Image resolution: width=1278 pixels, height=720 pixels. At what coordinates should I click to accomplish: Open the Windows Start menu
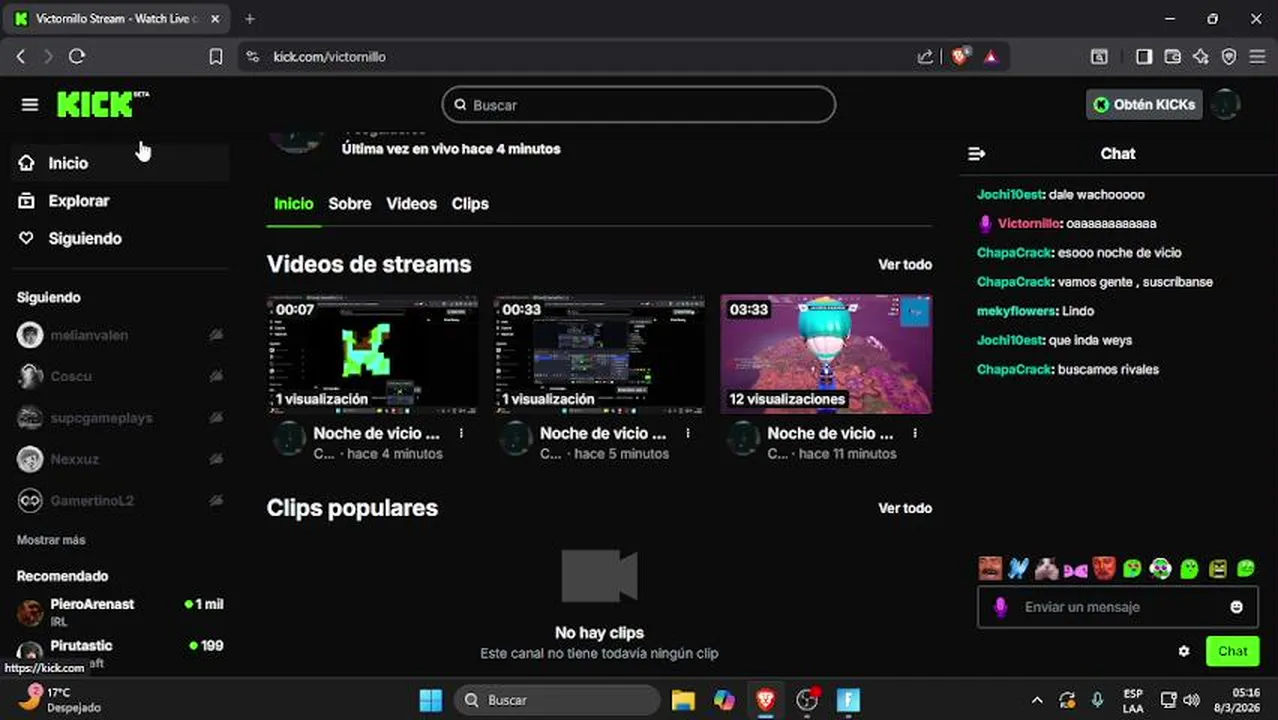pyautogui.click(x=431, y=700)
